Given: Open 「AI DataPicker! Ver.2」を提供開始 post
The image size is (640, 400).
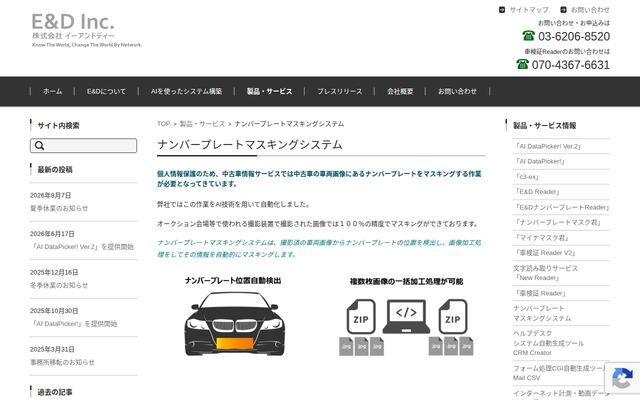Looking at the screenshot, I should (82, 247).
